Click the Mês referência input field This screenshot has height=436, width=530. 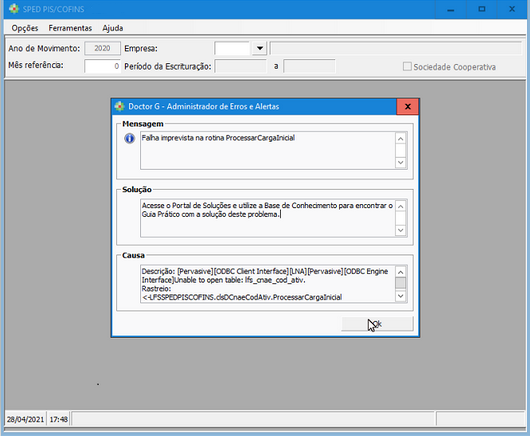[x=102, y=66]
